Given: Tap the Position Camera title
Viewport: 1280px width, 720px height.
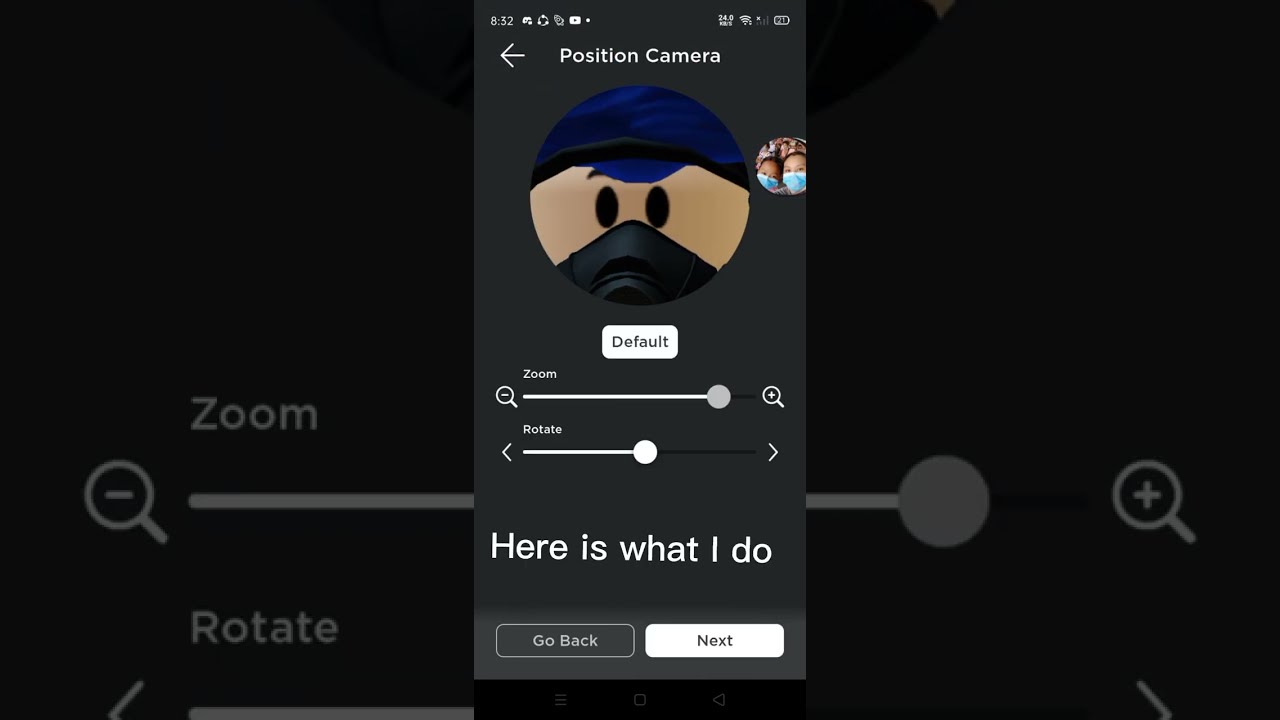Looking at the screenshot, I should point(640,56).
